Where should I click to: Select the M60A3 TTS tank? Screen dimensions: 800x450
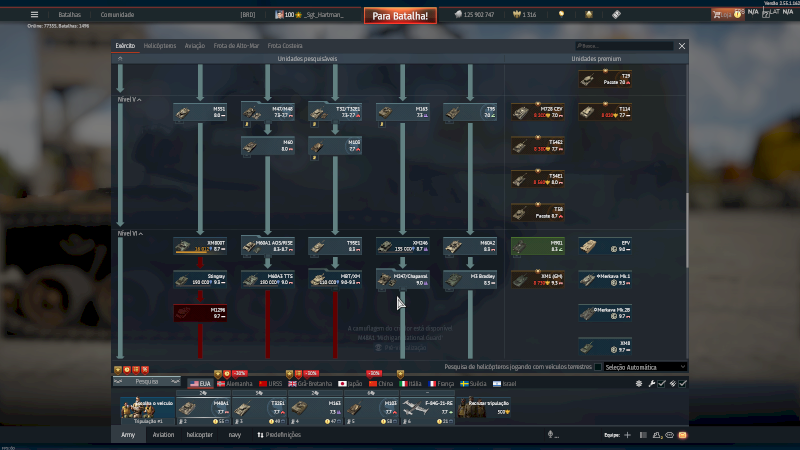[x=268, y=280]
